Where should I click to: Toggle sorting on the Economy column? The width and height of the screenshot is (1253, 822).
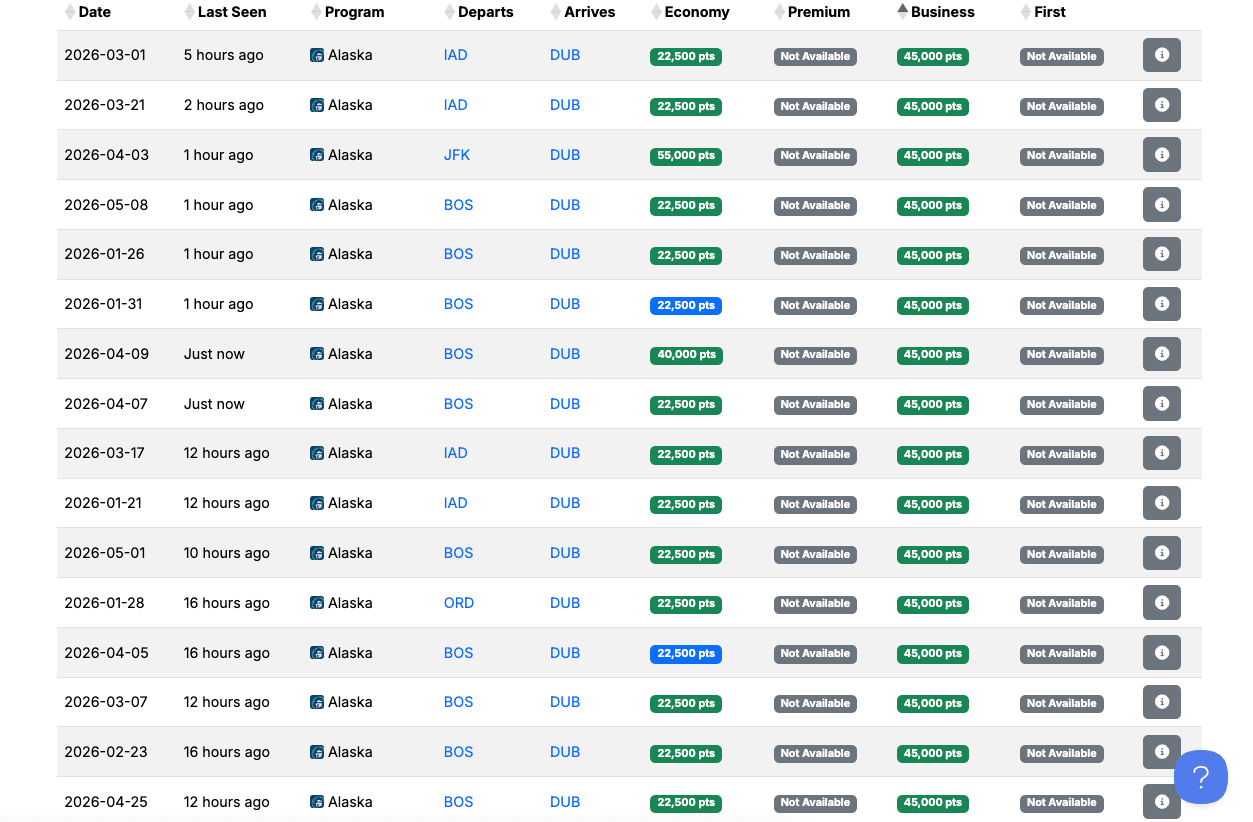coord(656,12)
